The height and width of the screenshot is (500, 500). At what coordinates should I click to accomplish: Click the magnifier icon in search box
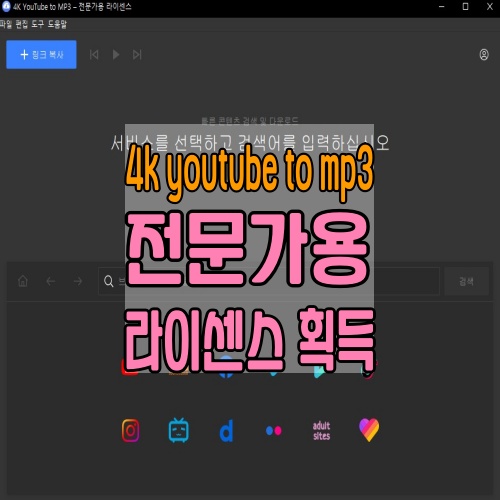(108, 281)
